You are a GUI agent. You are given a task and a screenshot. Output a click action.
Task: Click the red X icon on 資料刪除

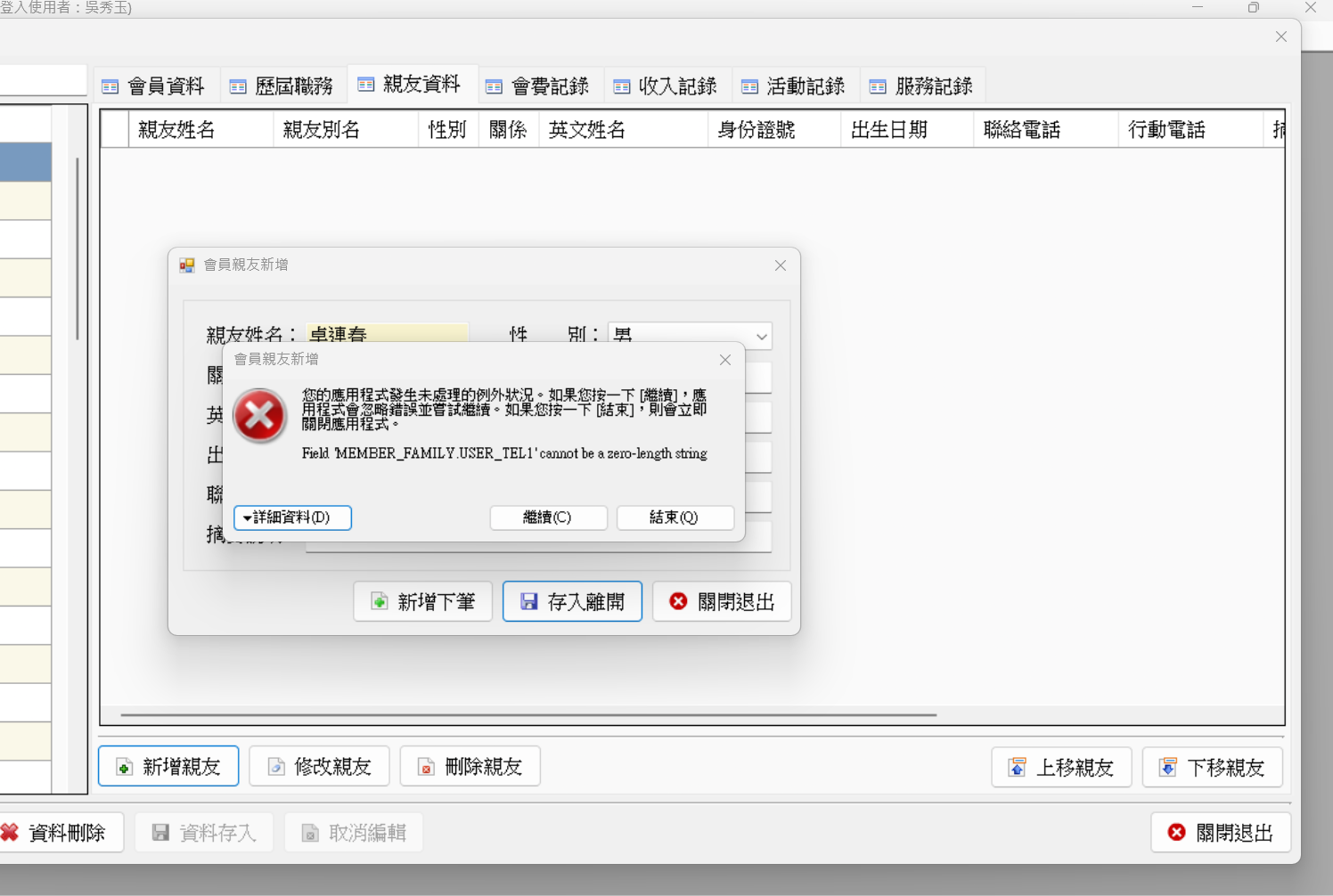pyautogui.click(x=9, y=832)
